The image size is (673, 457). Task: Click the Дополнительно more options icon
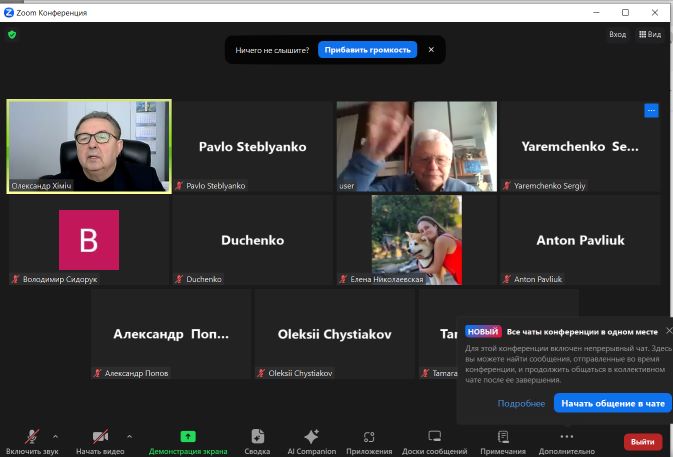(566, 437)
